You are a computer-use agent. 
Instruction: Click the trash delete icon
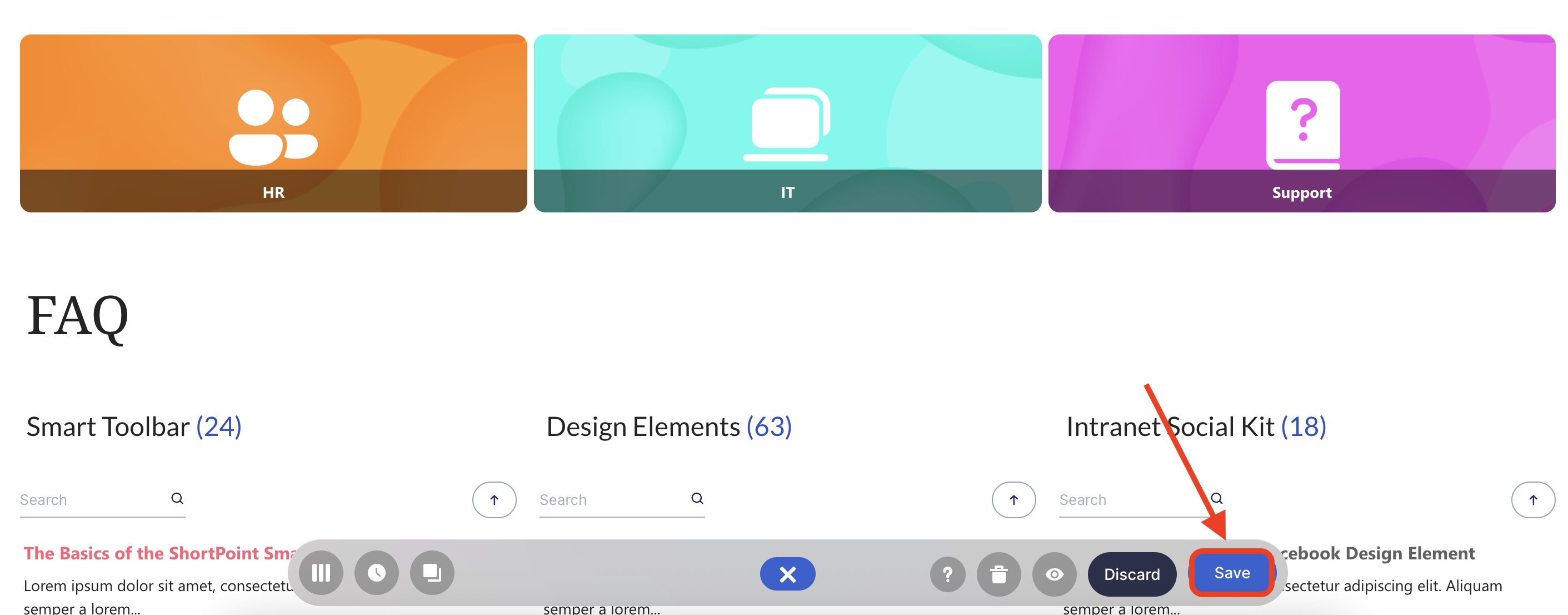pos(998,574)
